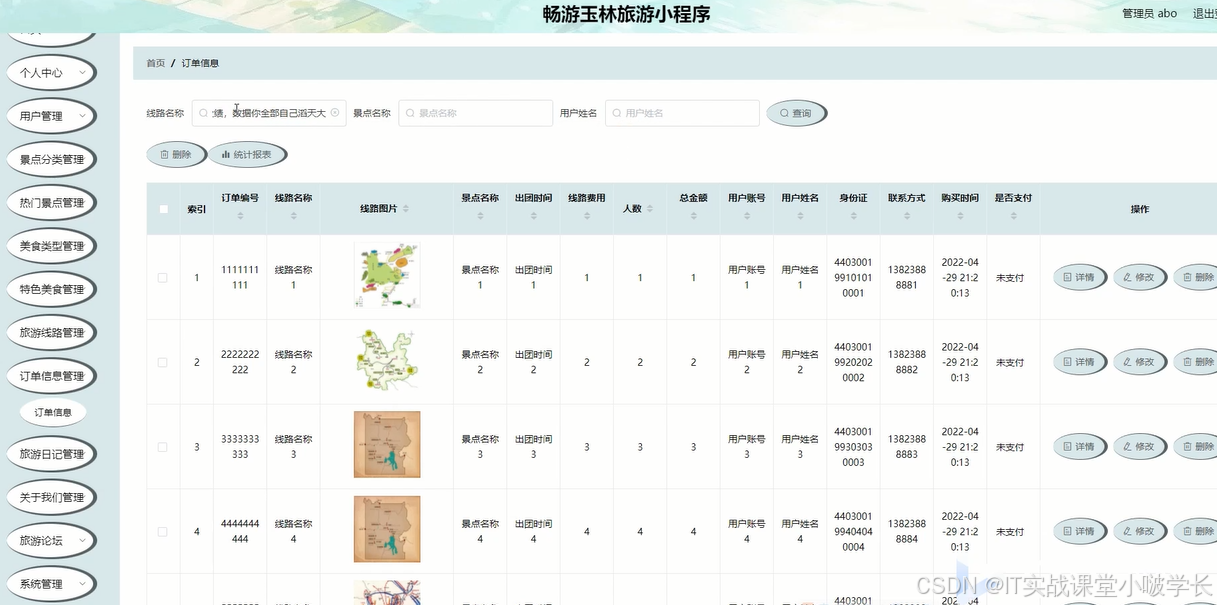Select the phone number 13823888882 cell
The image size is (1217, 605).
907,362
